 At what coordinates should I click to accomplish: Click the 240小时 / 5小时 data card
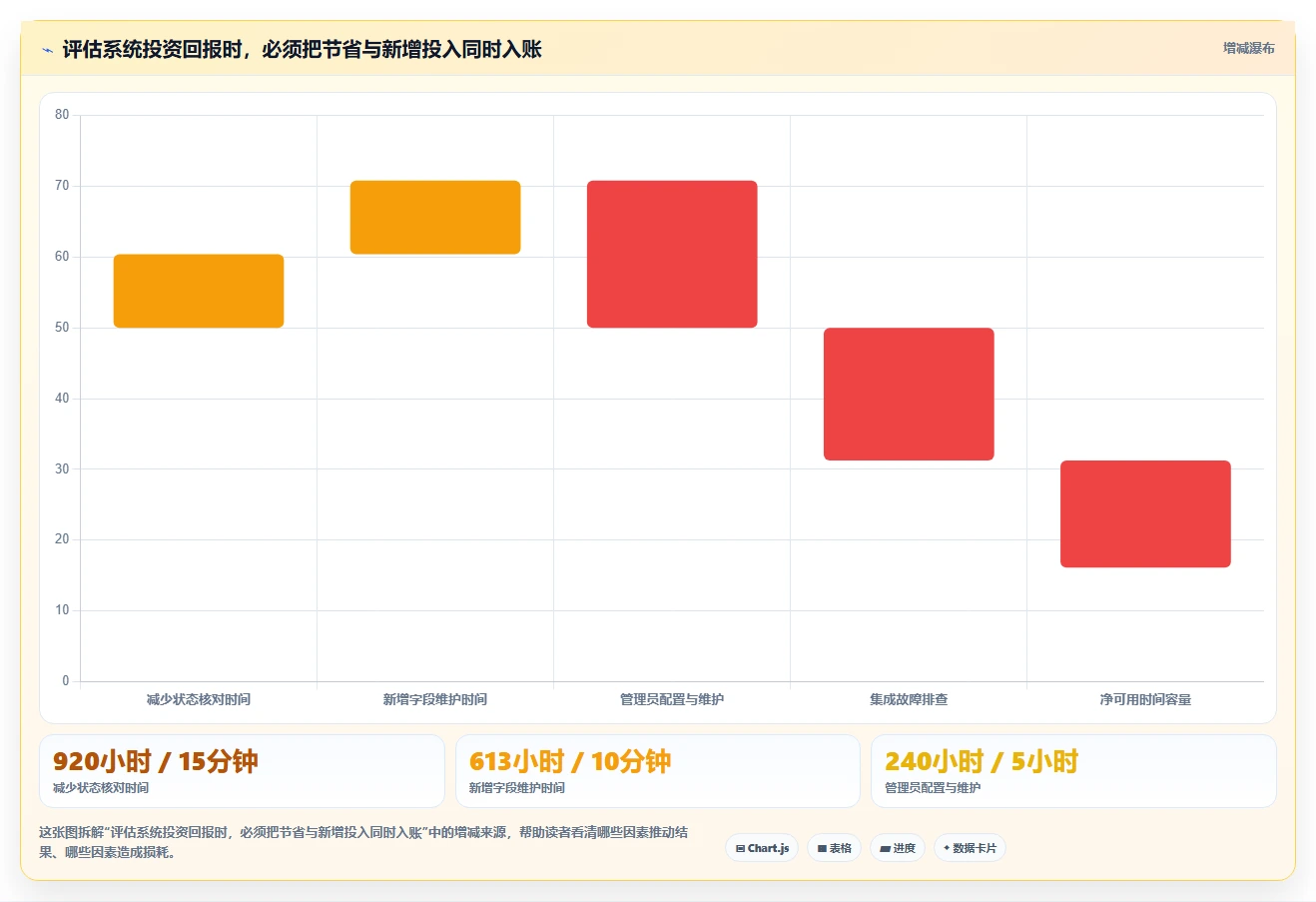tap(1073, 771)
